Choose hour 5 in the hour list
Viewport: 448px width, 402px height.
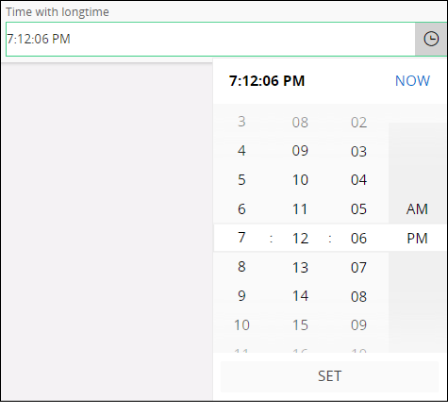pyautogui.click(x=242, y=180)
